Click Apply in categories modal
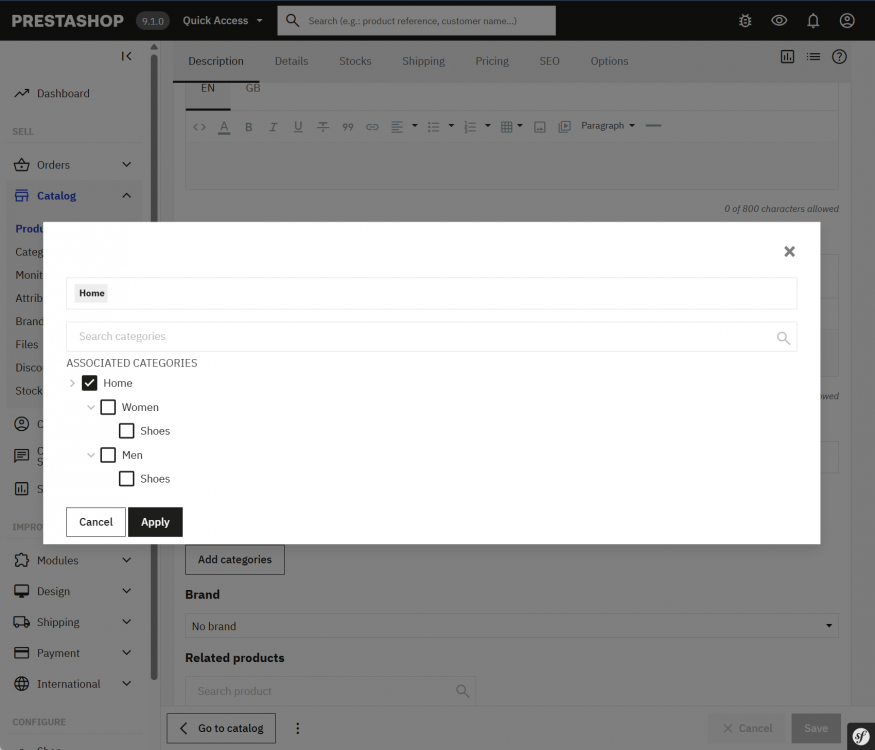 tap(155, 522)
